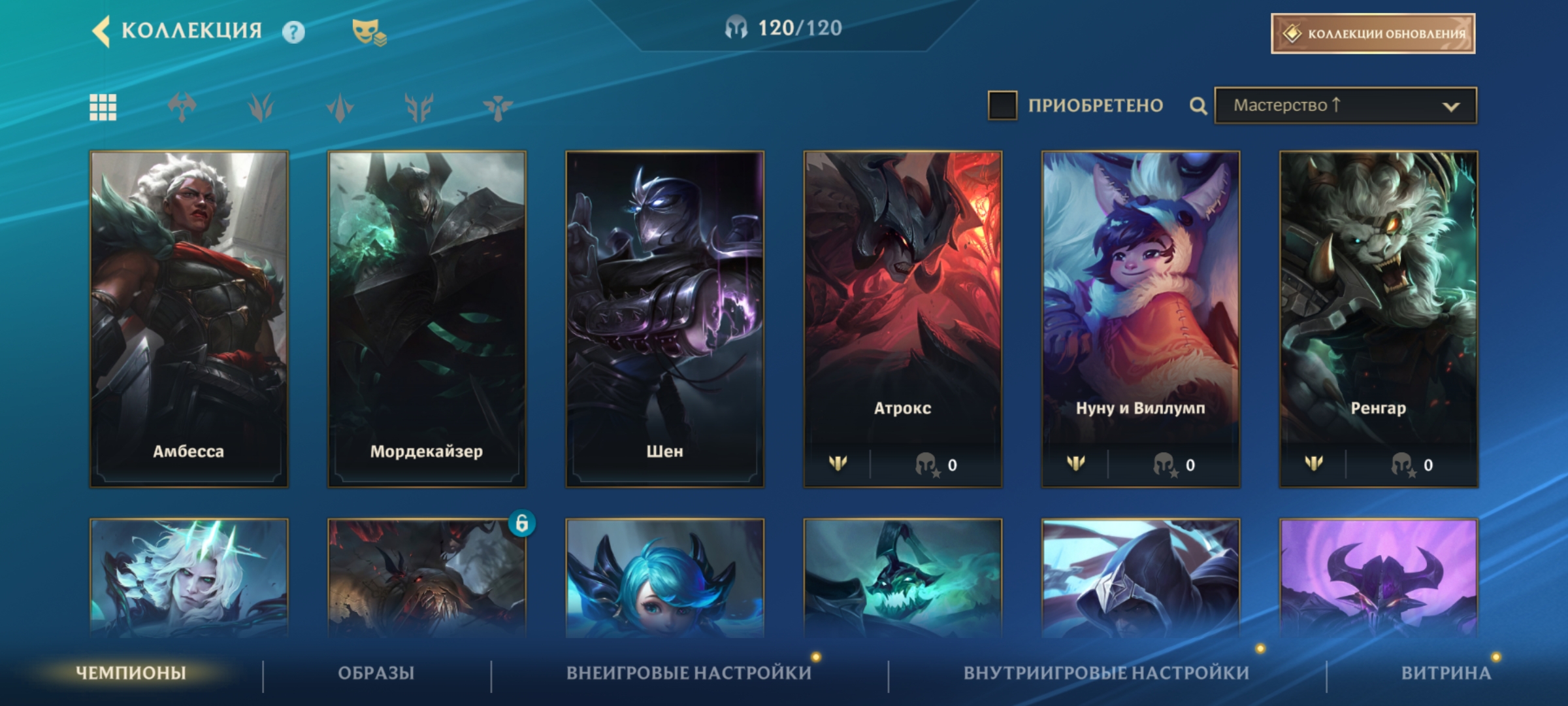
Task: Click the 120/120 champion counter
Action: 784,28
